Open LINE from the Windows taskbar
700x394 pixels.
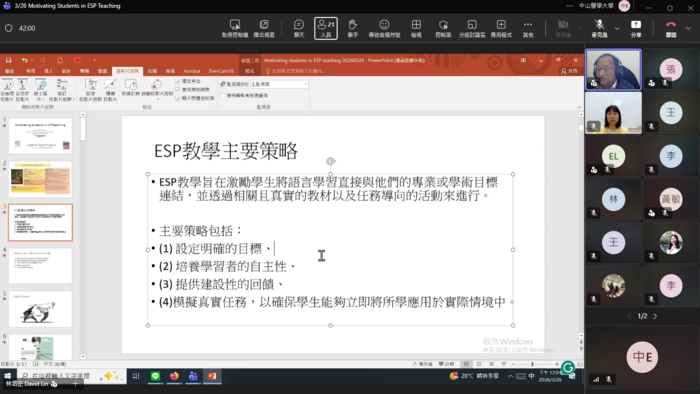(x=155, y=376)
